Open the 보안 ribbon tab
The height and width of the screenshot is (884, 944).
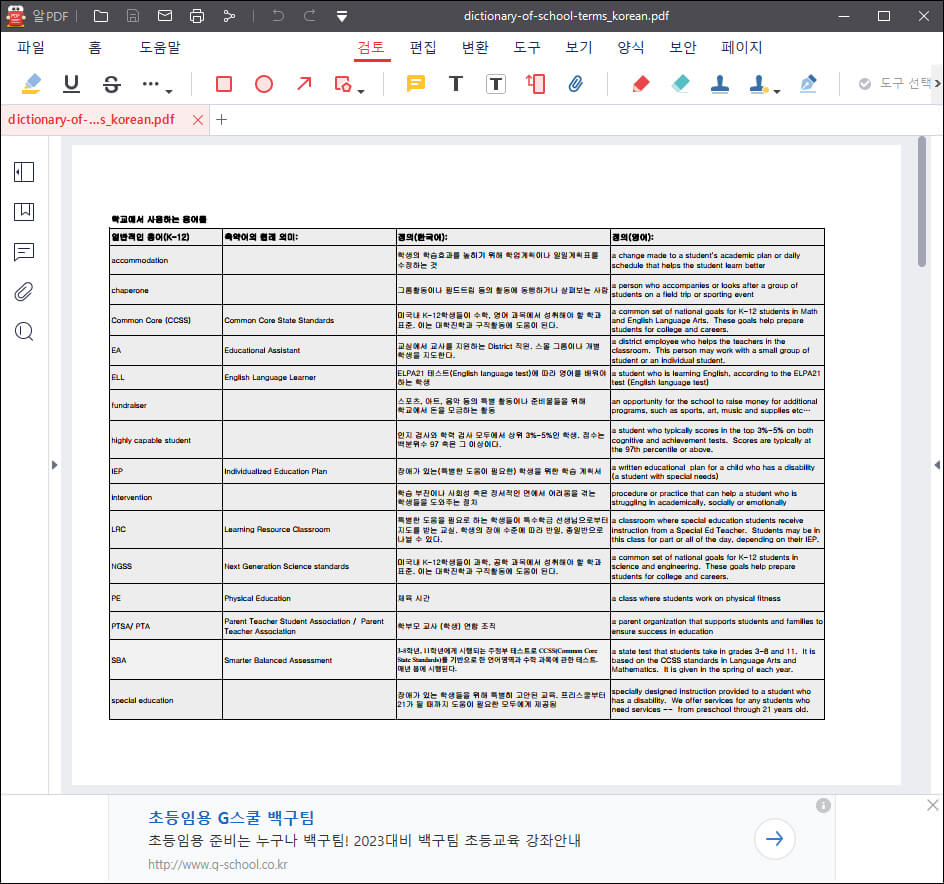click(x=683, y=47)
